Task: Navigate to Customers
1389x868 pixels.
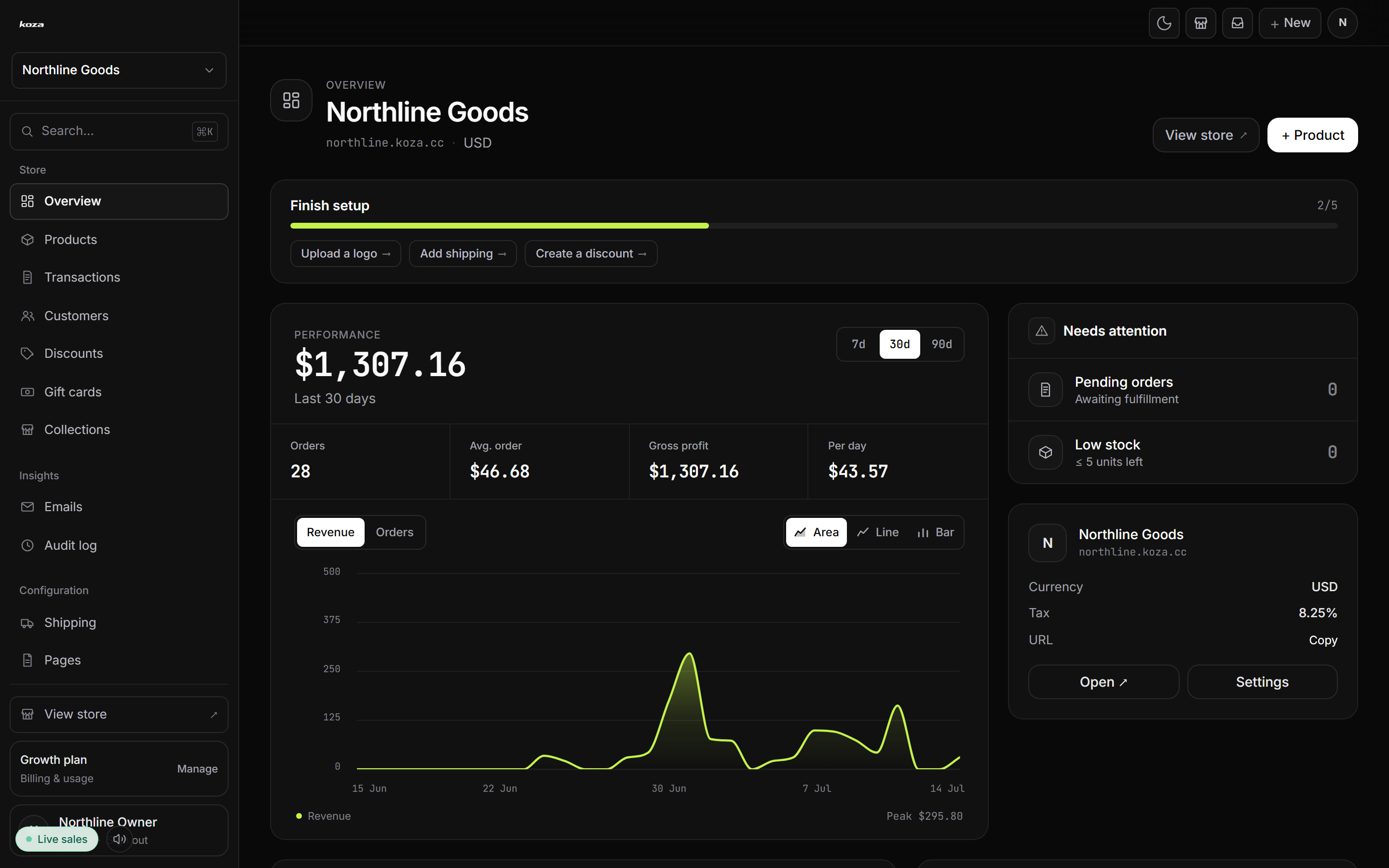Action: pos(119,316)
